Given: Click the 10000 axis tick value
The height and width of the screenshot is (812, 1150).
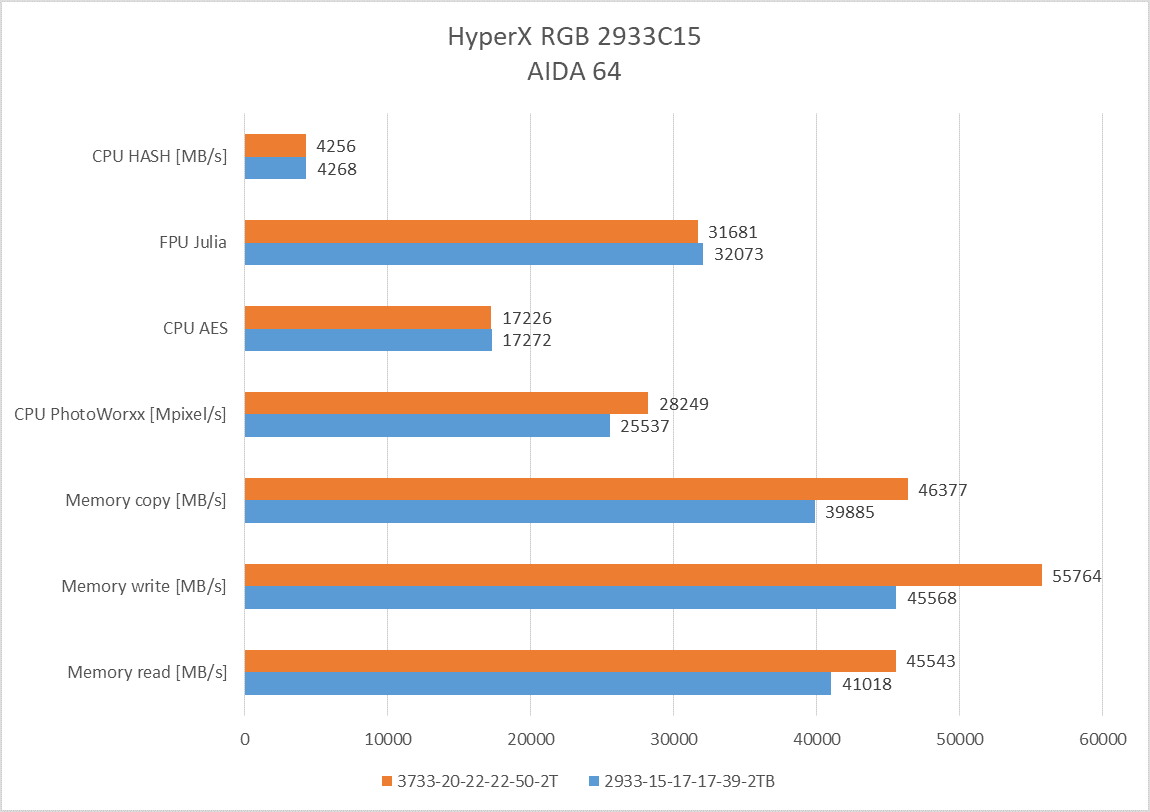Looking at the screenshot, I should tap(388, 739).
